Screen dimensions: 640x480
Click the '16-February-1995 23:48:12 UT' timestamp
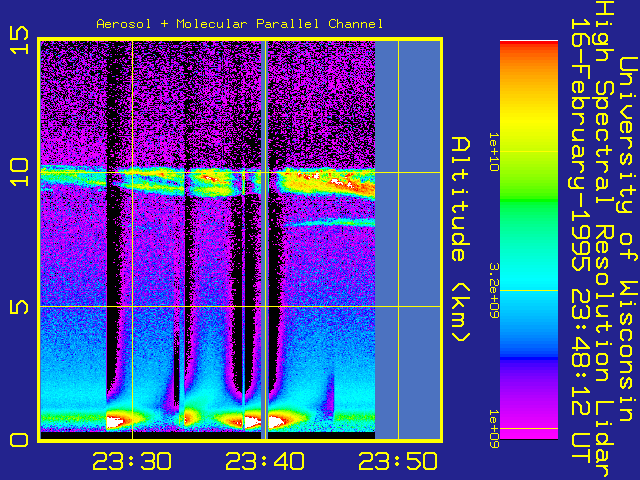tap(580, 241)
